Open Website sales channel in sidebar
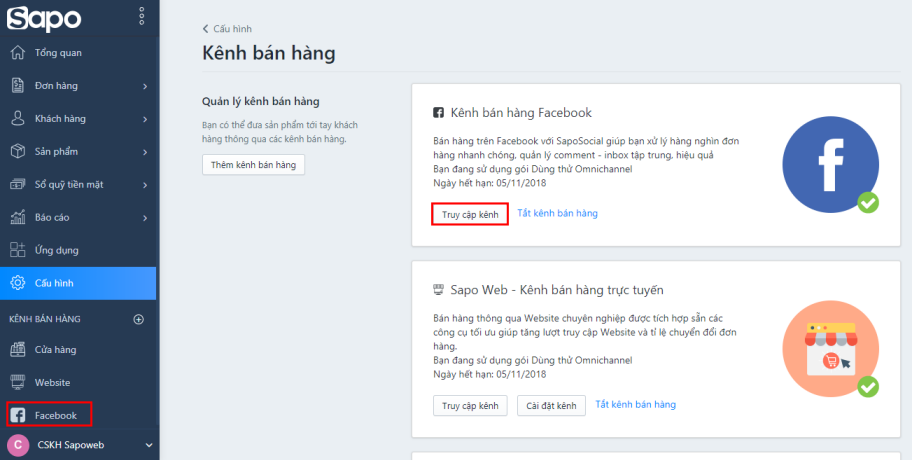Image resolution: width=912 pixels, height=460 pixels. (x=78, y=383)
